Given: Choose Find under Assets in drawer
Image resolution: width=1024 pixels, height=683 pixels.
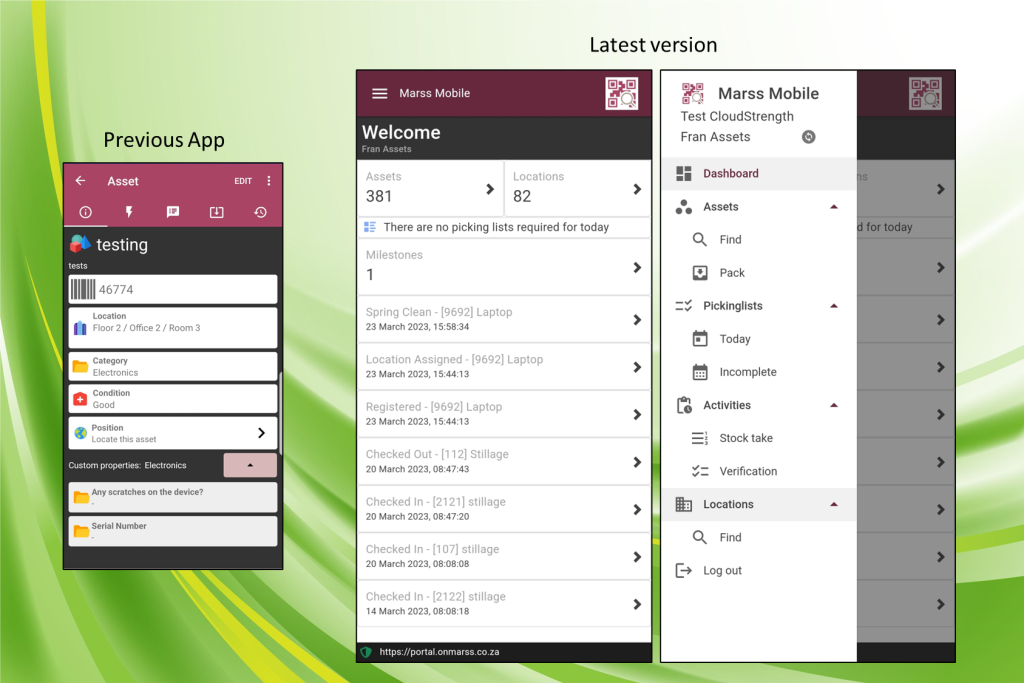Looking at the screenshot, I should [759, 240].
